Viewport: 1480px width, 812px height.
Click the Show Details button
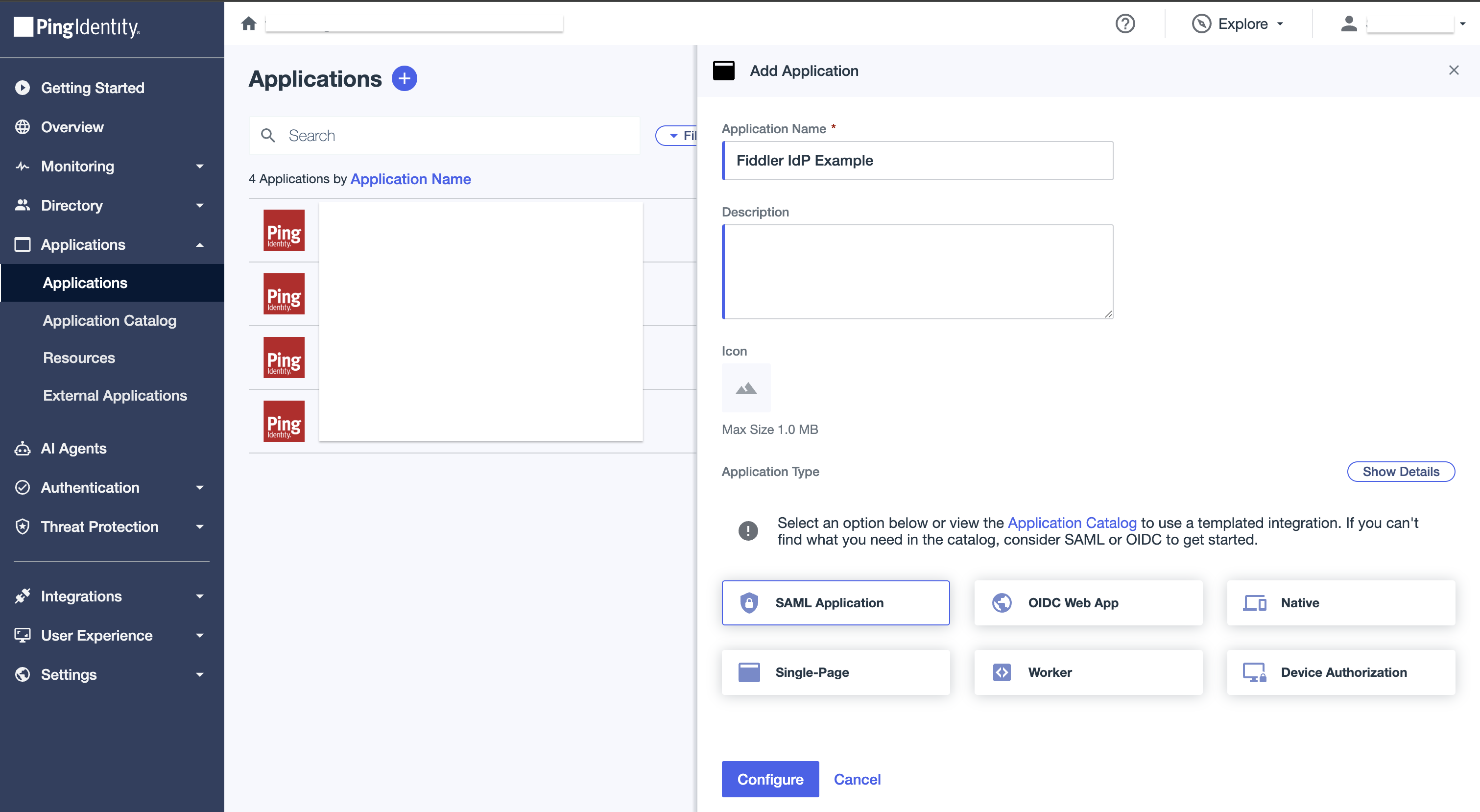[1401, 471]
